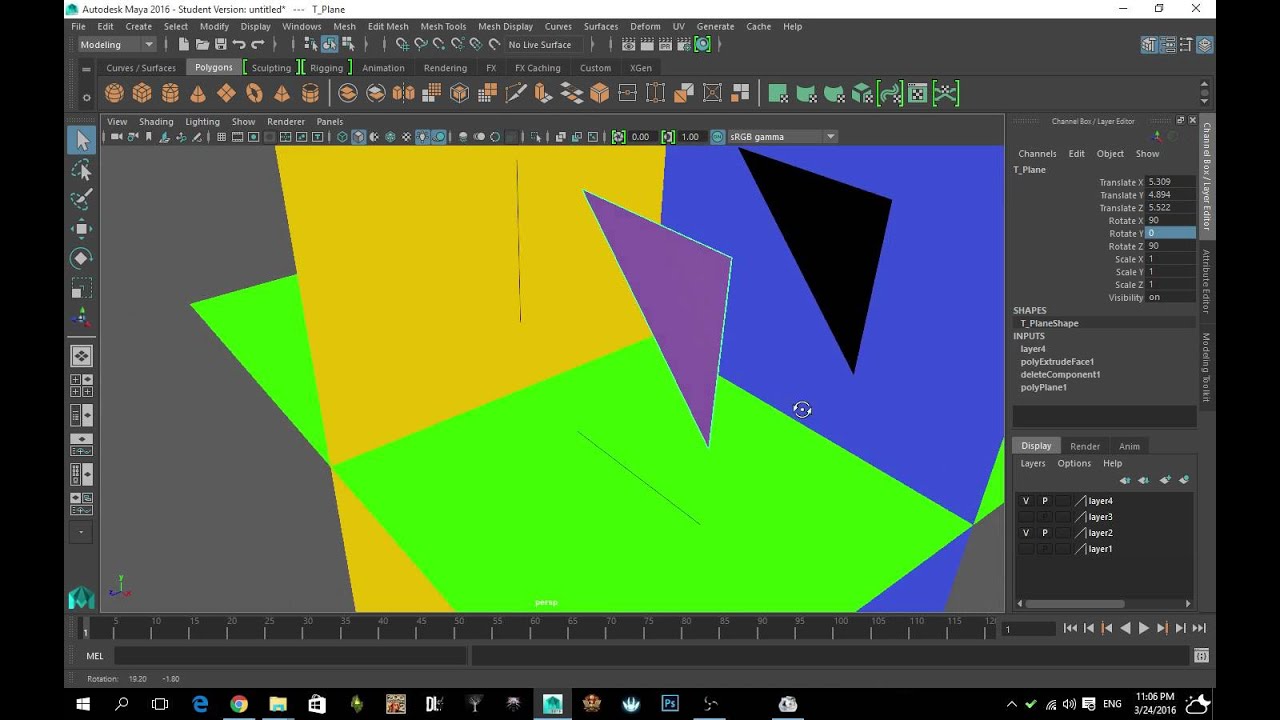Click frame 50 on the time slider
The image size is (1280, 720).
(x=458, y=628)
